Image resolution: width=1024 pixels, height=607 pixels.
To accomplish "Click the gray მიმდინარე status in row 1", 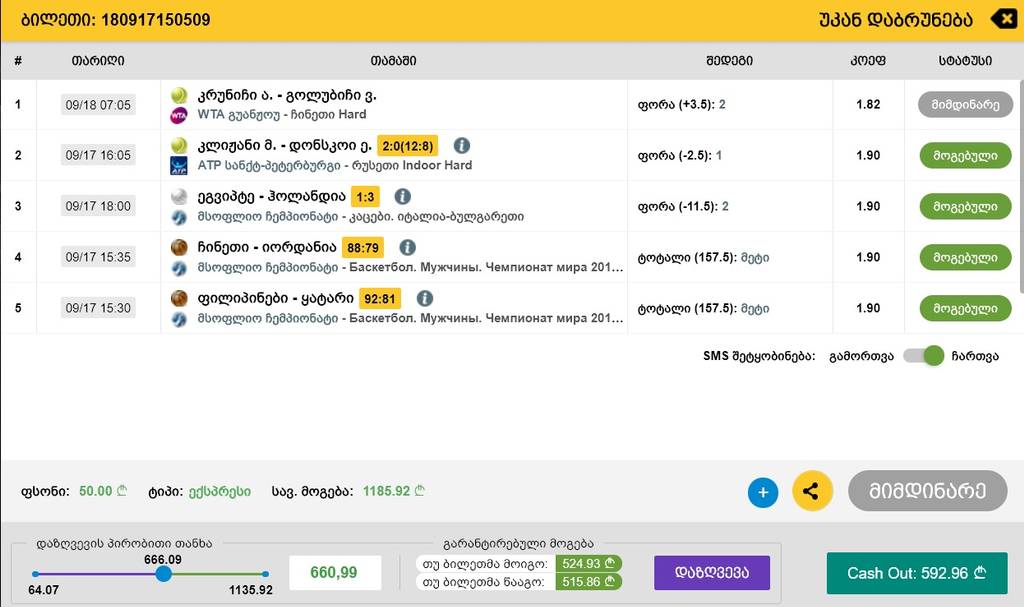I will 965,105.
